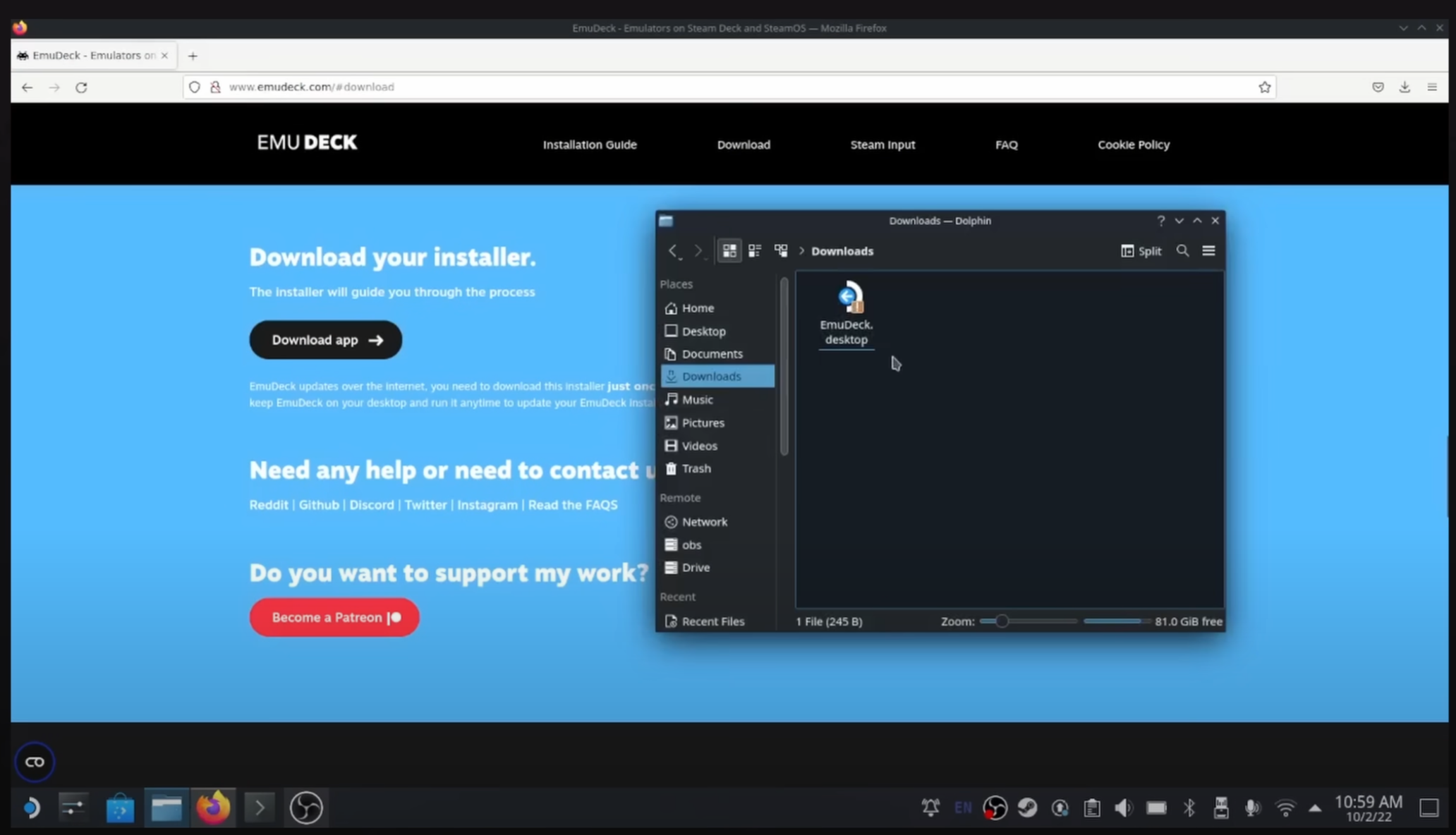
Task: Click Firefox back button
Action: [x=27, y=87]
